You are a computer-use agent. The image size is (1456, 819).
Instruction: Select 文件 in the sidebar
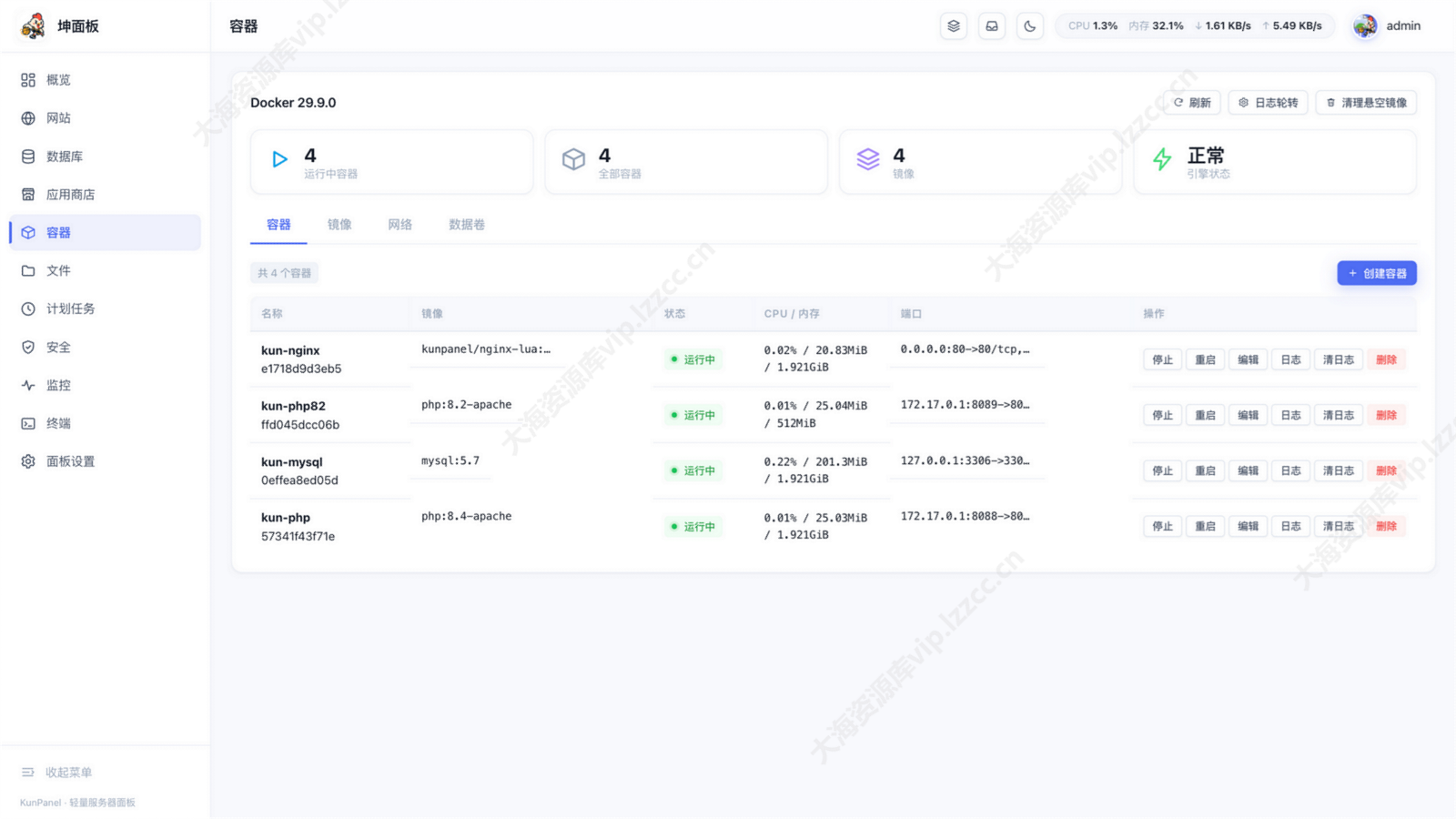pyautogui.click(x=105, y=270)
